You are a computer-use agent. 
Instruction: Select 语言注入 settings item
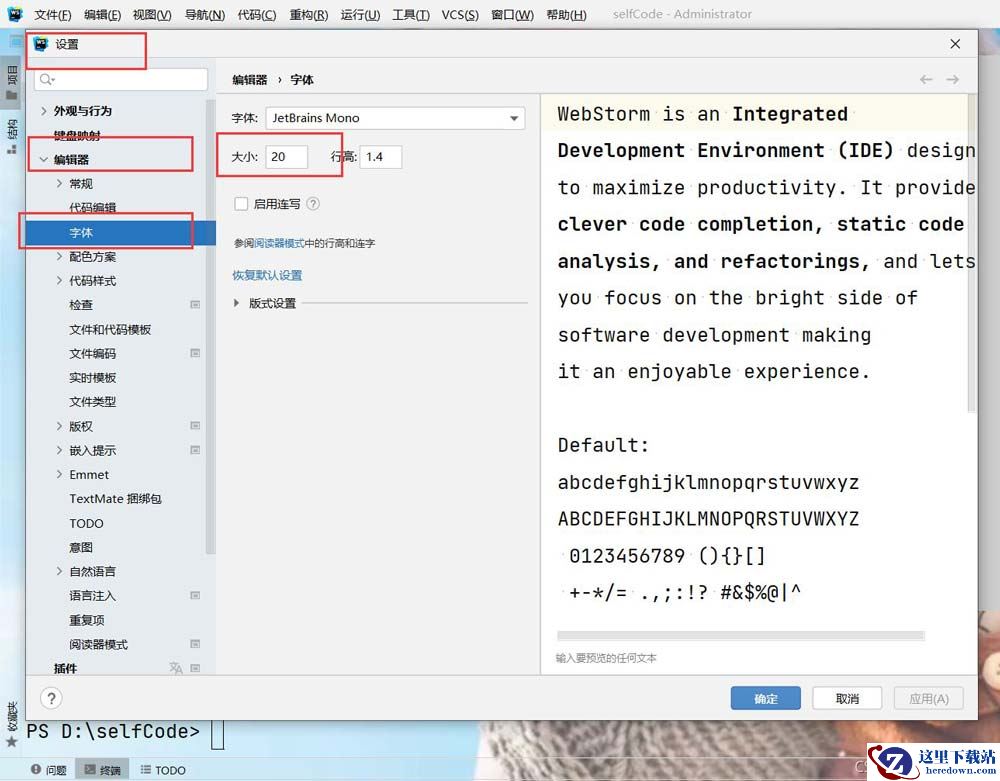[x=92, y=595]
